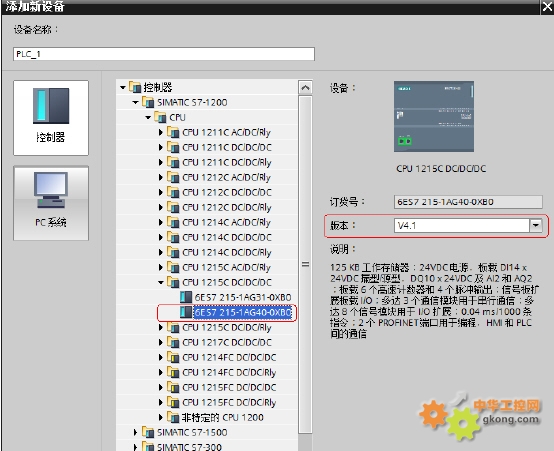The height and width of the screenshot is (451, 554).
Task: Select 非特定的 CPU 1200 tree row
Action: (207, 417)
